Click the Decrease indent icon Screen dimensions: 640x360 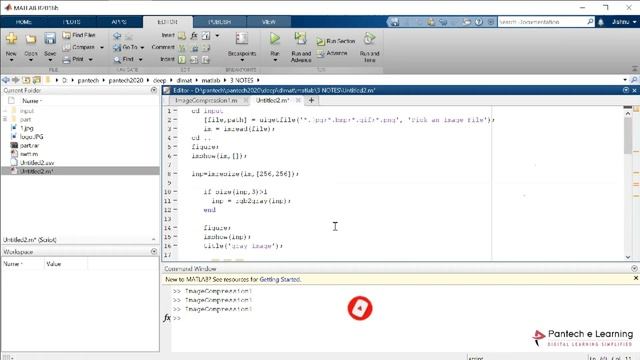pos(206,60)
